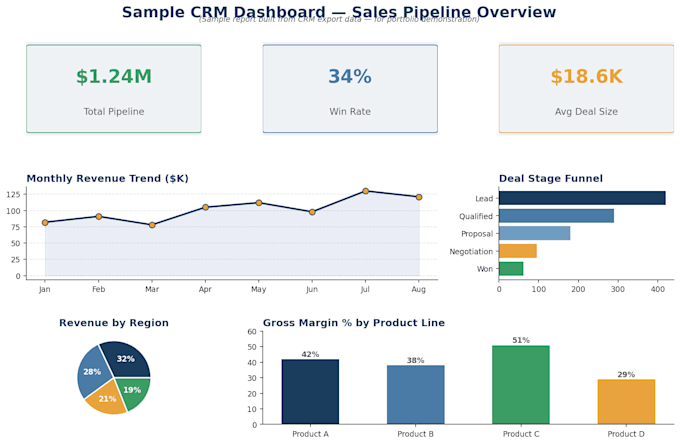The image size is (680, 444).
Task: Click the 'Total Pipeline' caption
Action: click(x=114, y=111)
